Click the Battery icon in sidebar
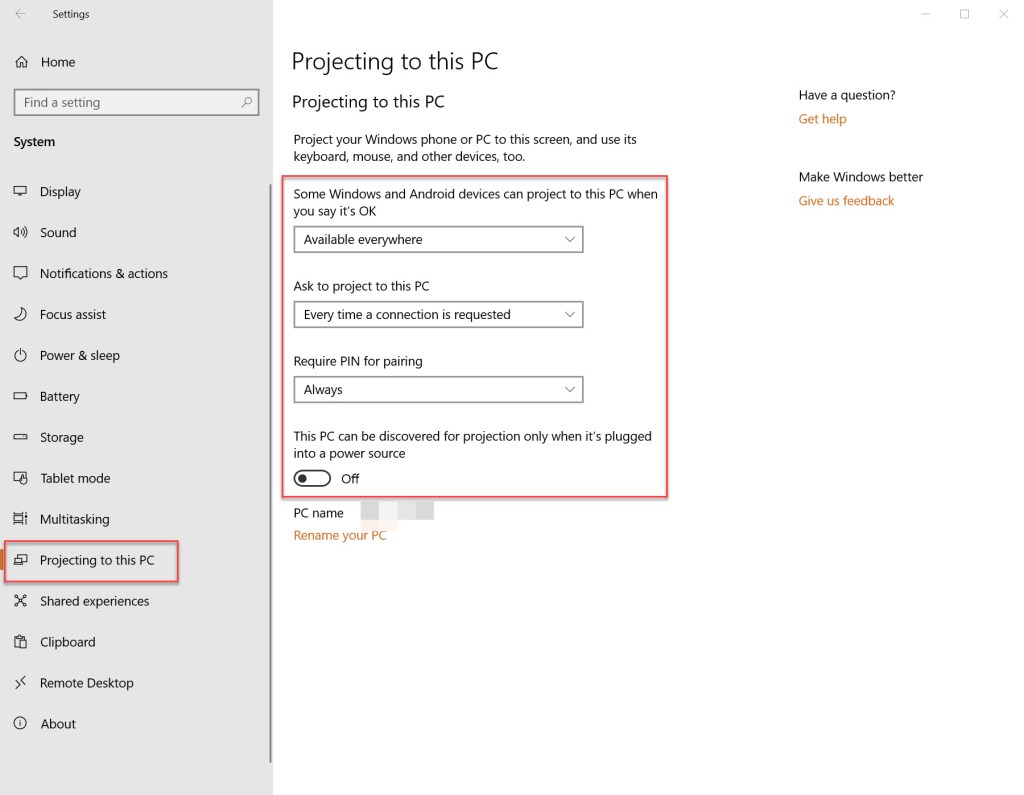The image size is (1024, 795). coord(20,396)
